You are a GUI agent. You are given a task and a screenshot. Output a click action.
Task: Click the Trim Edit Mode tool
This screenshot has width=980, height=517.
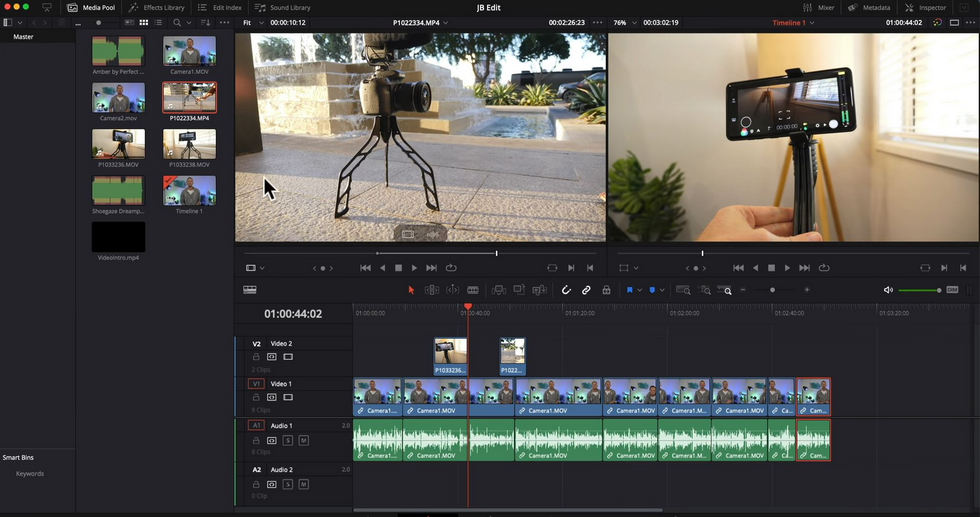pyautogui.click(x=431, y=290)
